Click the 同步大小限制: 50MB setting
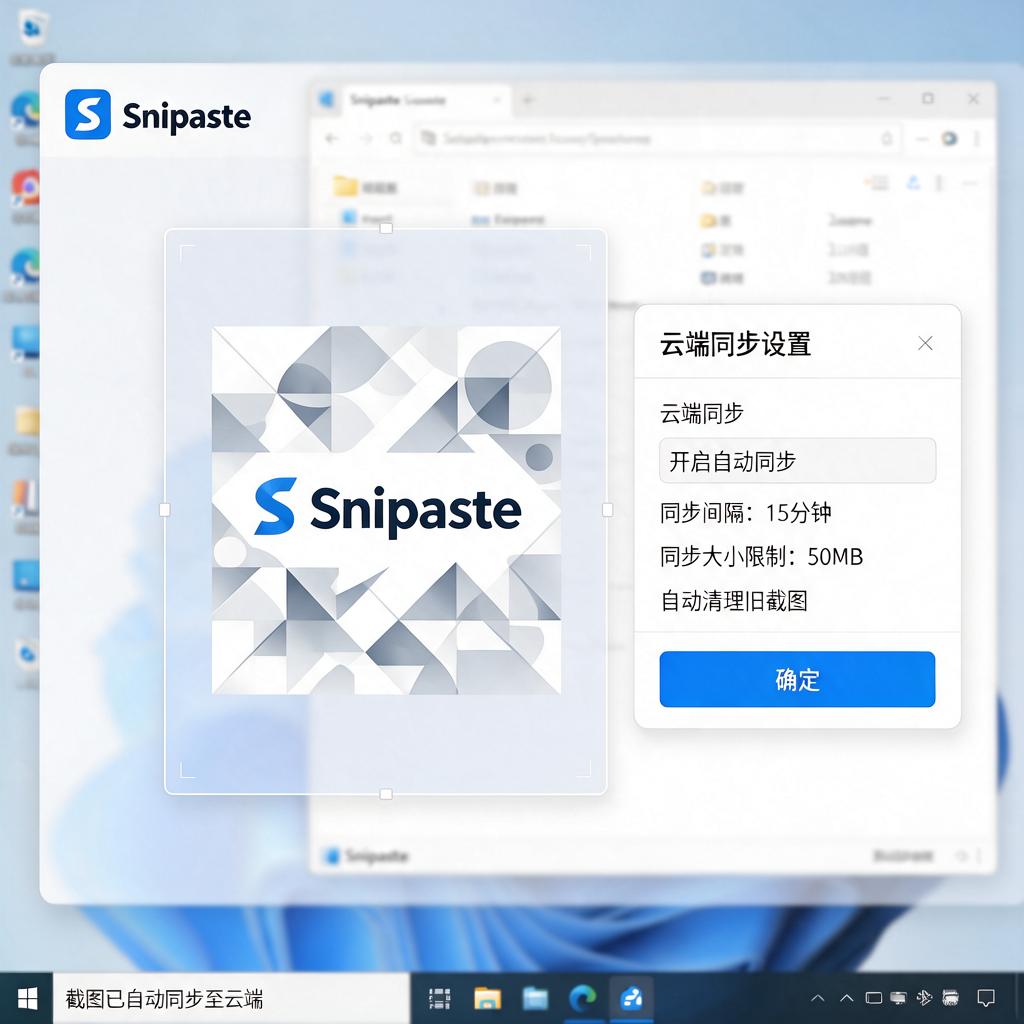The image size is (1024, 1024). (x=761, y=556)
